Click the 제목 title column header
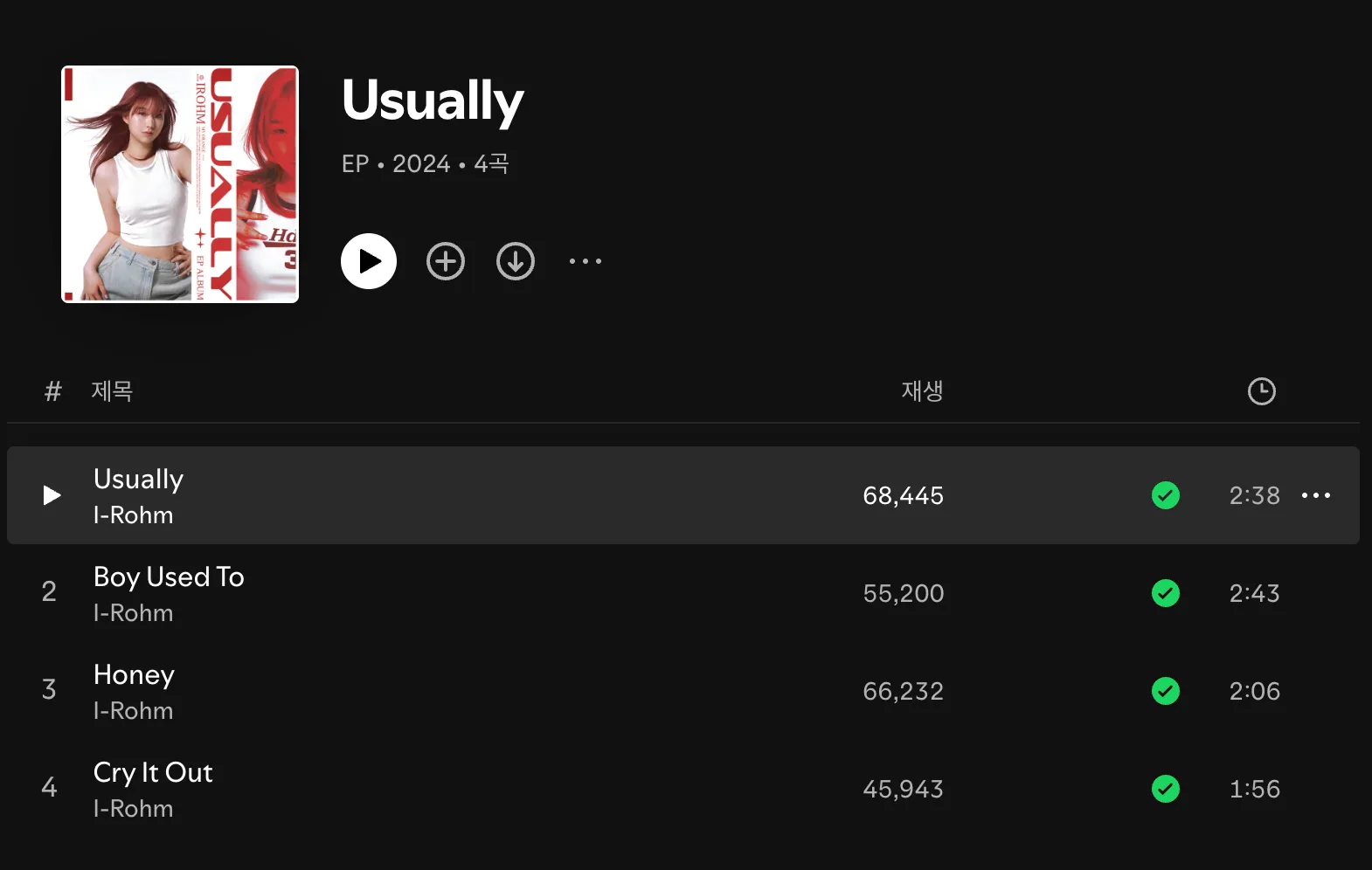 pos(112,390)
